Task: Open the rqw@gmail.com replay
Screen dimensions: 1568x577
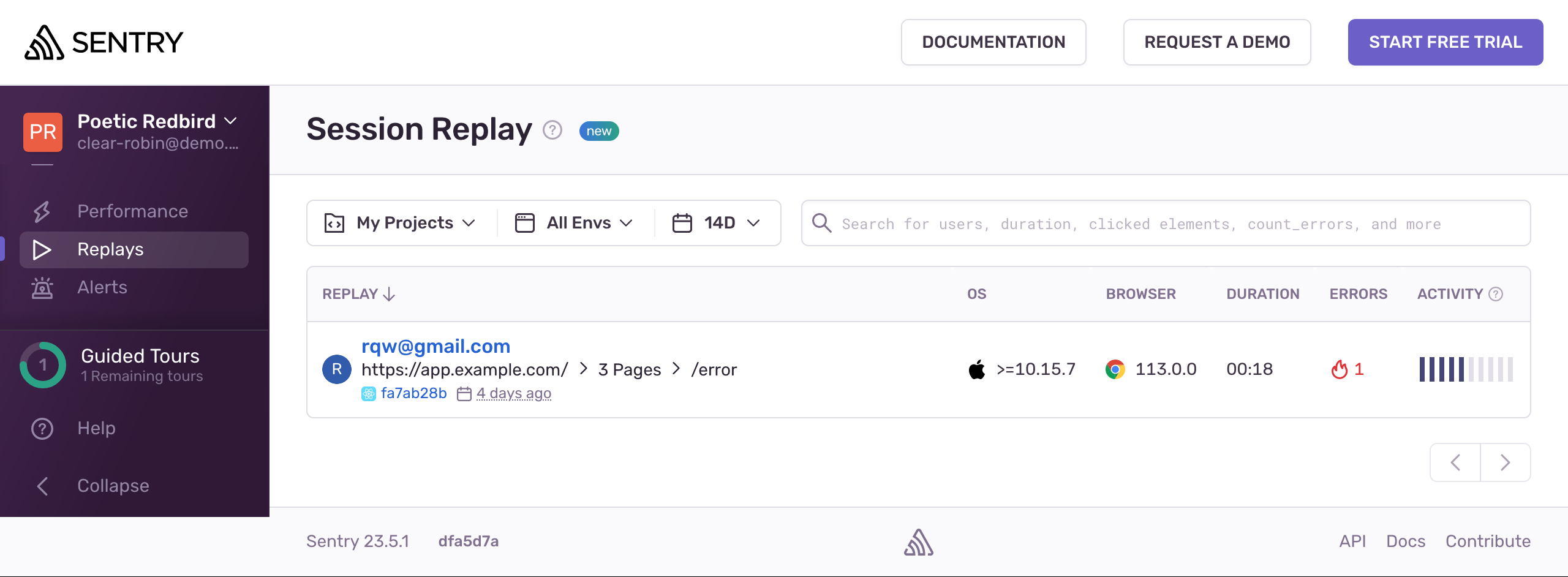Action: coord(435,346)
